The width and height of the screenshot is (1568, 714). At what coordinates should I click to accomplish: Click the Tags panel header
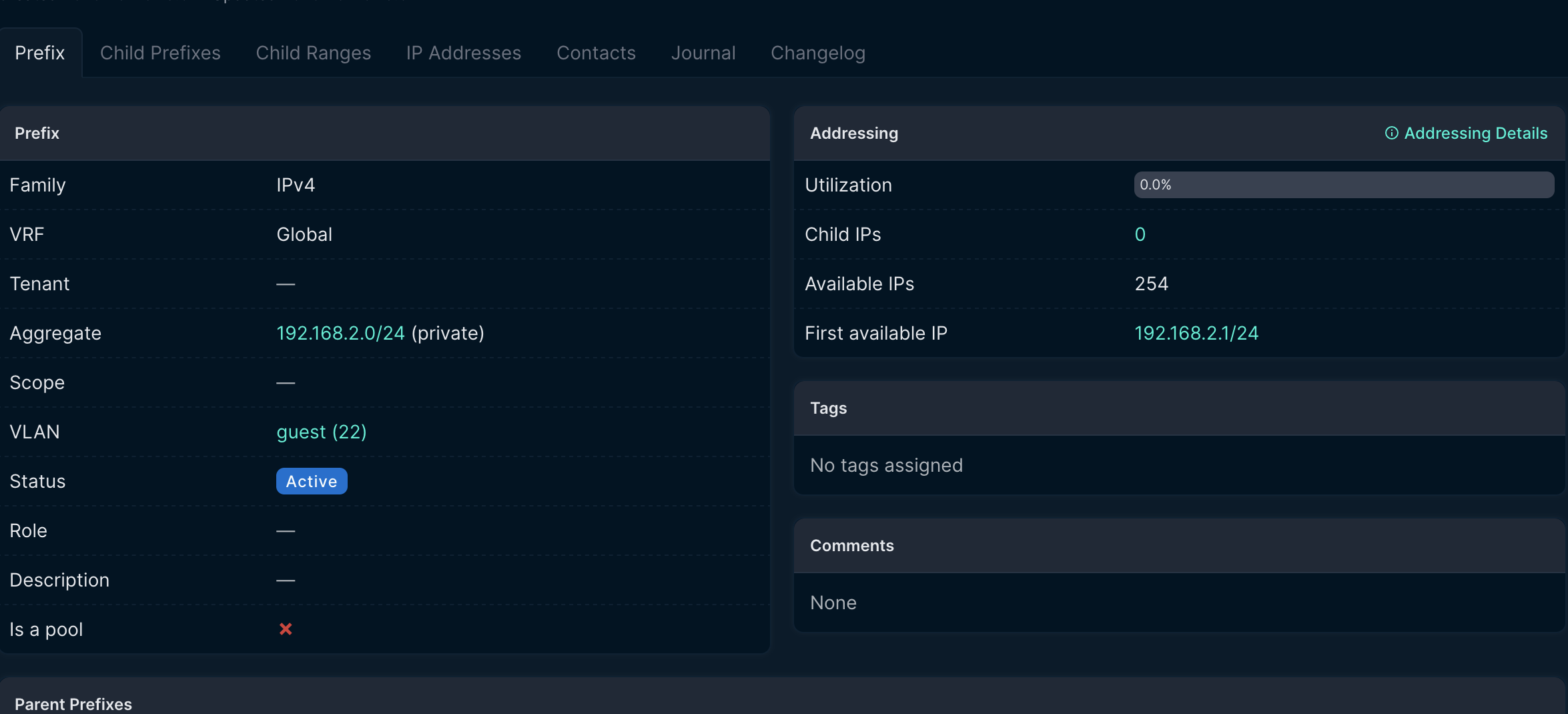828,408
